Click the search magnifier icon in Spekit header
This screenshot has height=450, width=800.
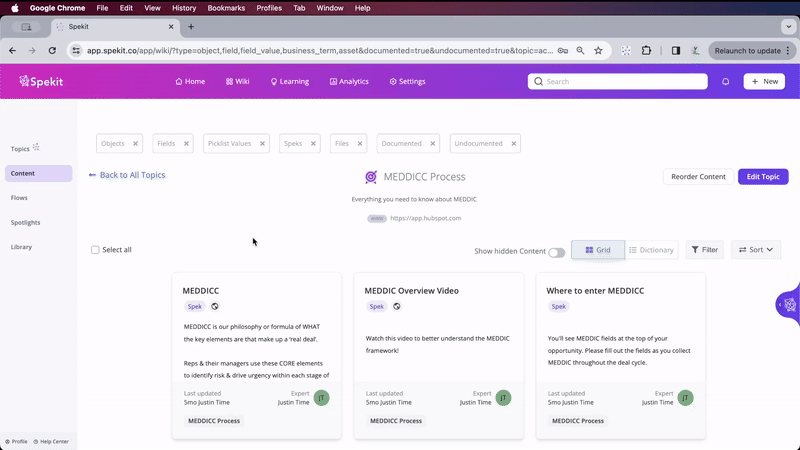pyautogui.click(x=538, y=82)
